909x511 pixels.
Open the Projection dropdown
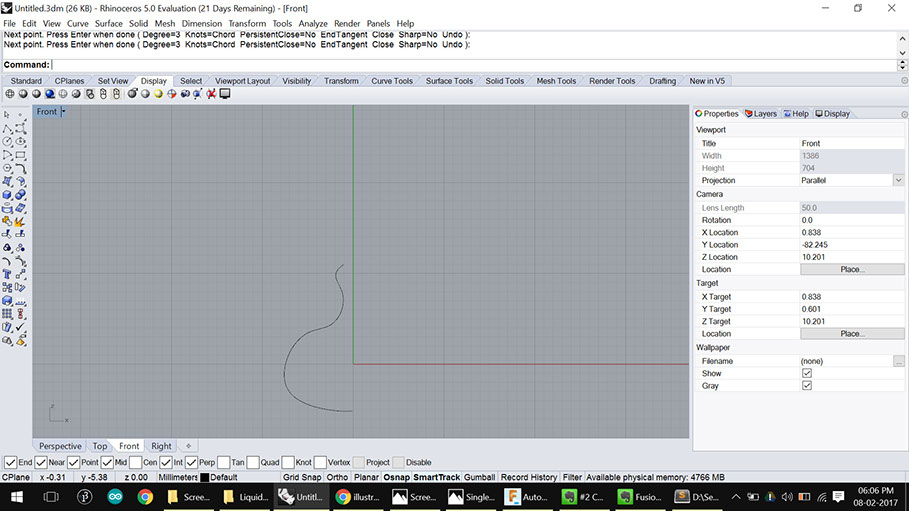(x=898, y=180)
